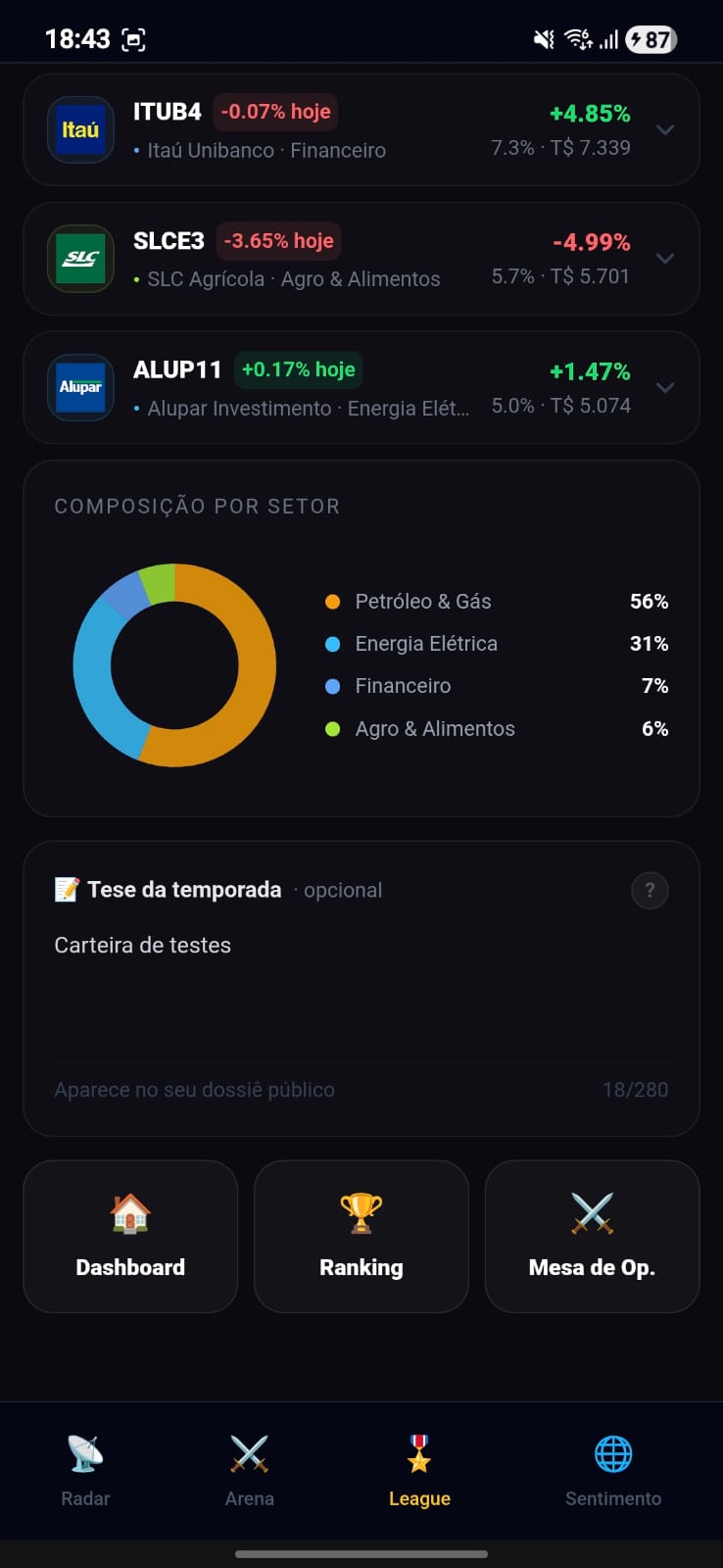This screenshot has width=723, height=1568.
Task: Click the help question mark icon
Action: pos(650,890)
